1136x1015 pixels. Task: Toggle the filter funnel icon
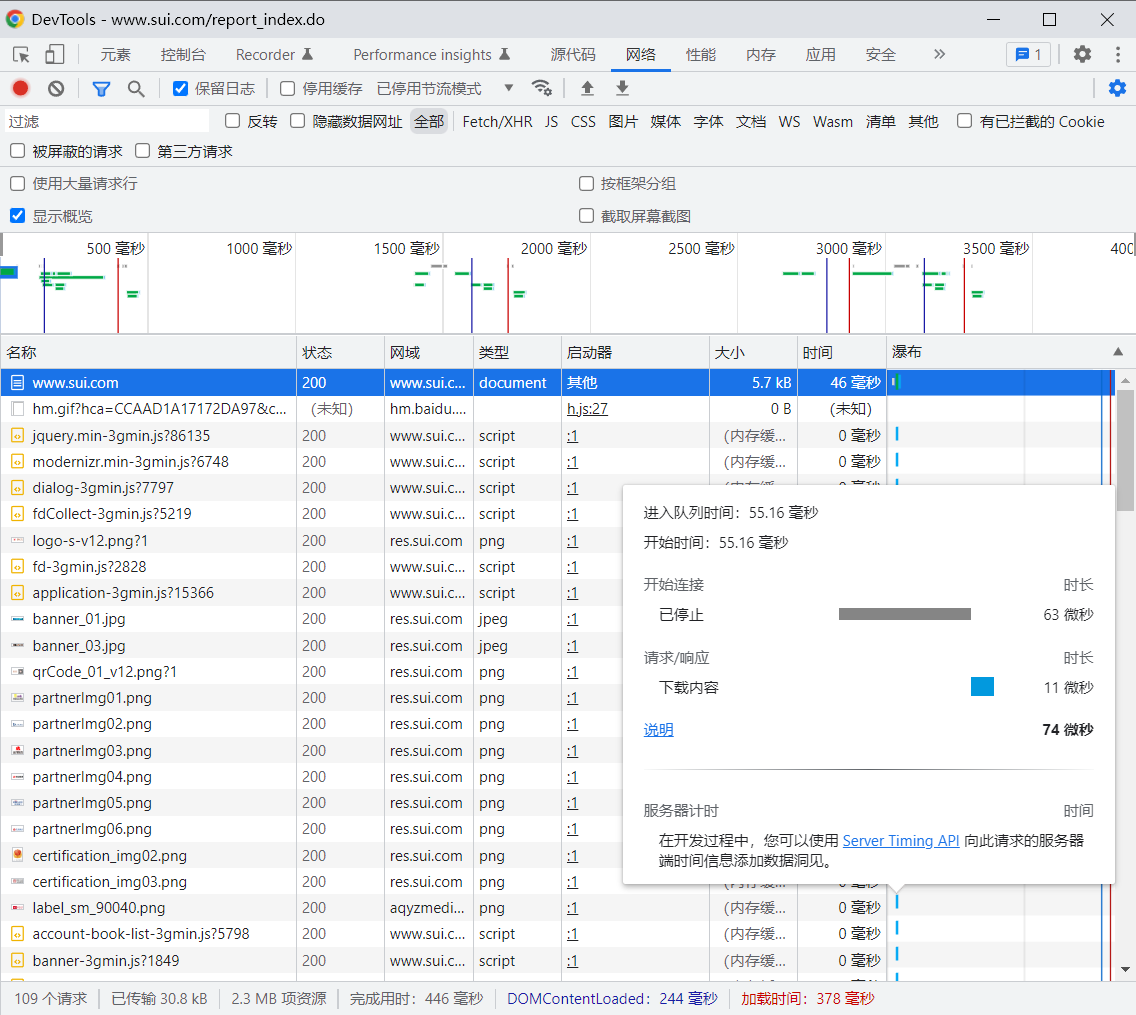[x=101, y=89]
